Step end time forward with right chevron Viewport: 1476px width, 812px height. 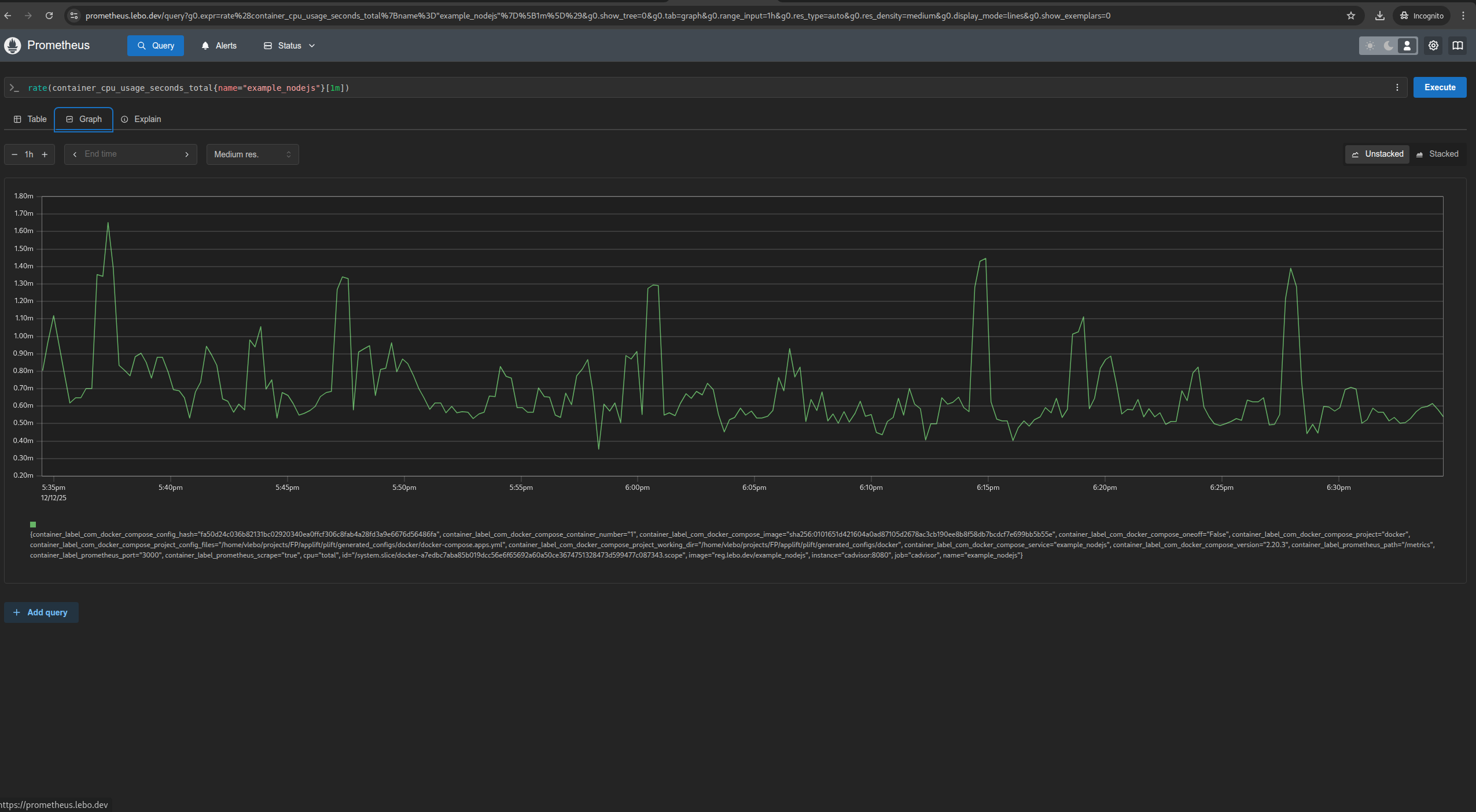point(187,154)
